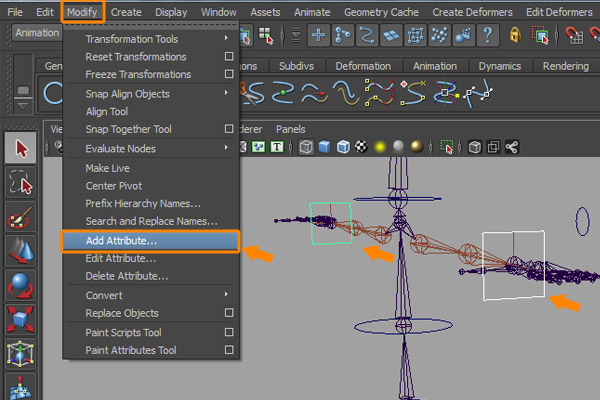Open Reset Transformations option box
The image size is (600, 400).
[229, 56]
